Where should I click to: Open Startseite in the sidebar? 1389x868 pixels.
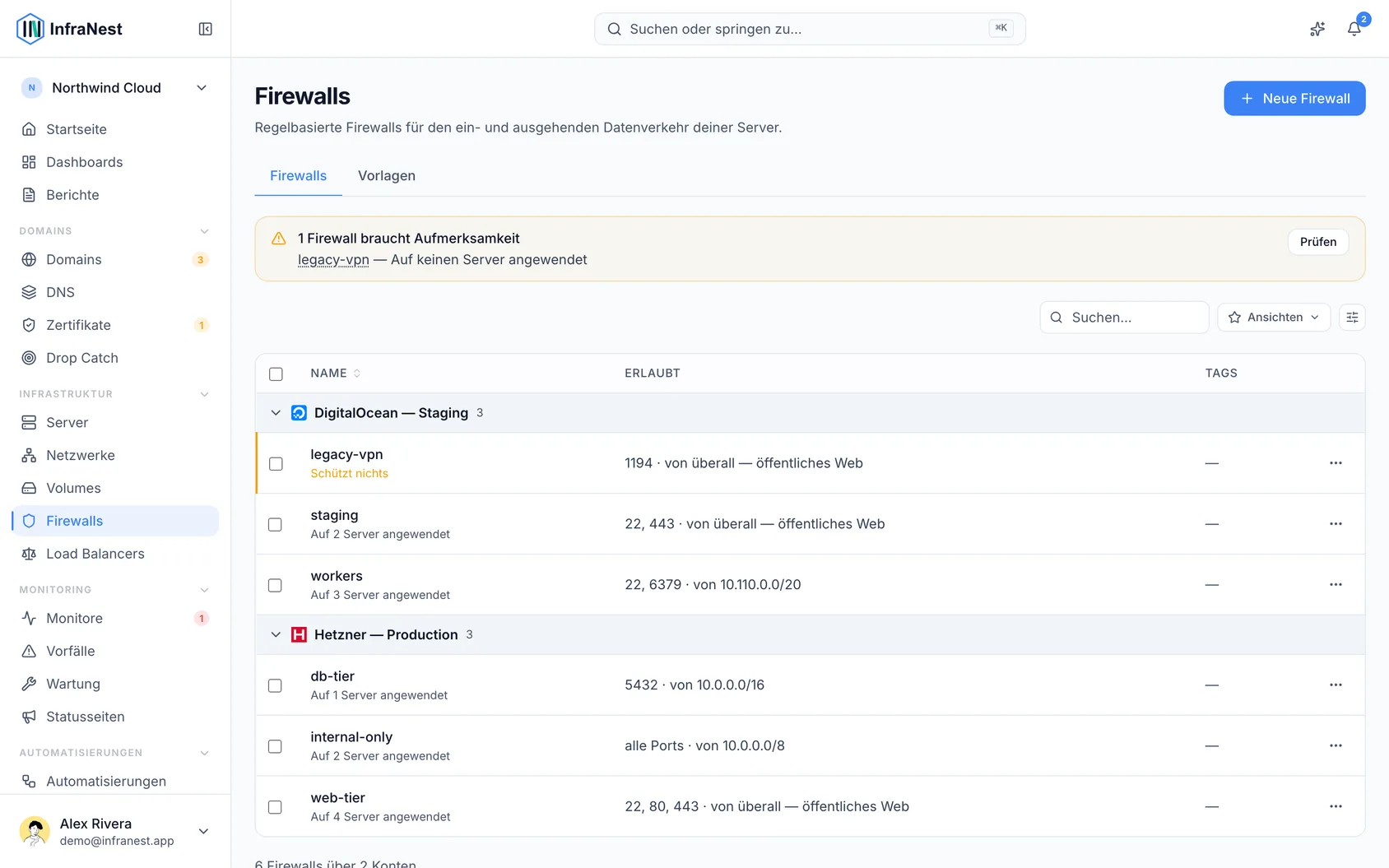(x=115, y=129)
